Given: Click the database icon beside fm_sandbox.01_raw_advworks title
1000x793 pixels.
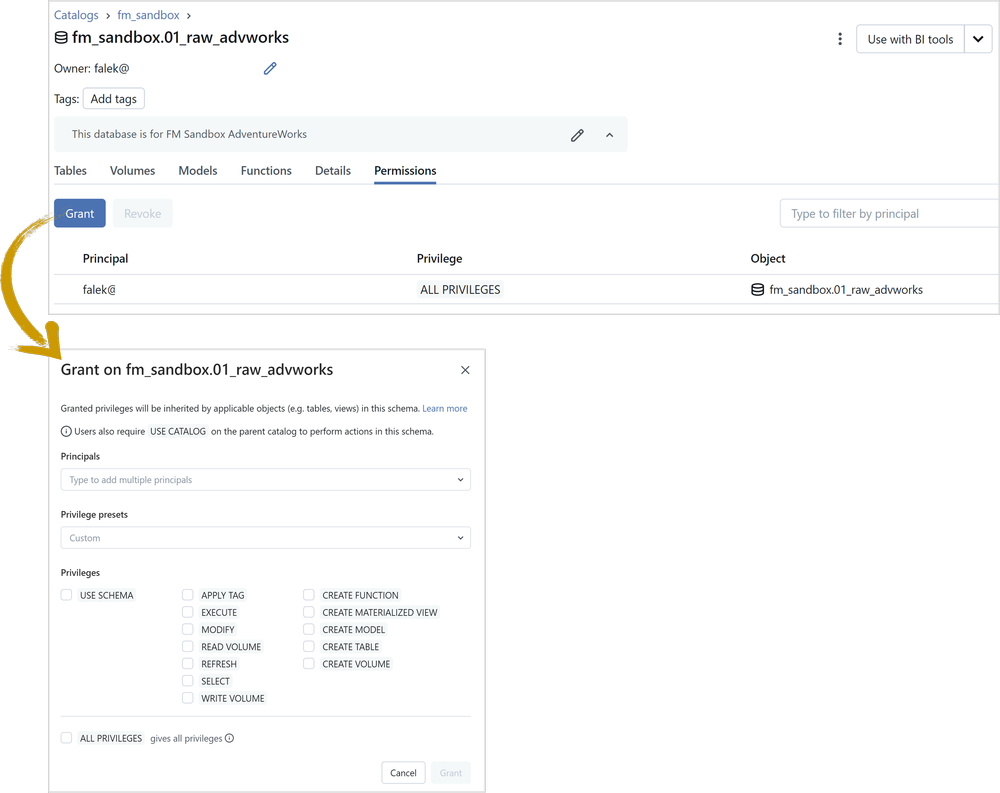Looking at the screenshot, I should [x=60, y=37].
